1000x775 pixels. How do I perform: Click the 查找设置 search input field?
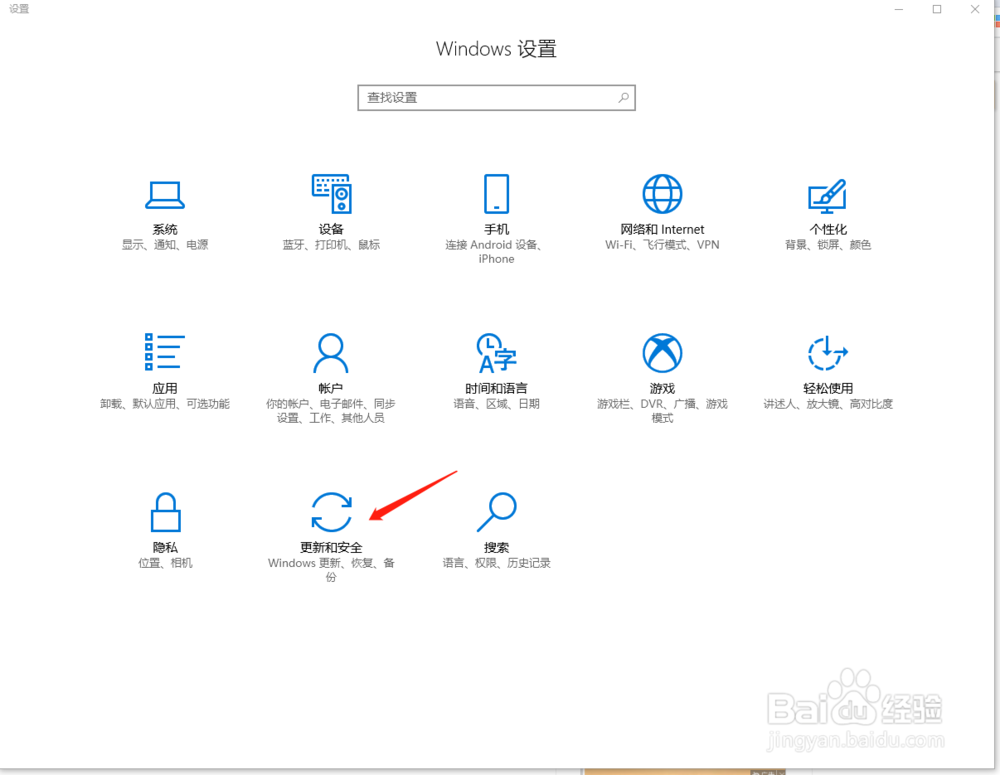480,97
